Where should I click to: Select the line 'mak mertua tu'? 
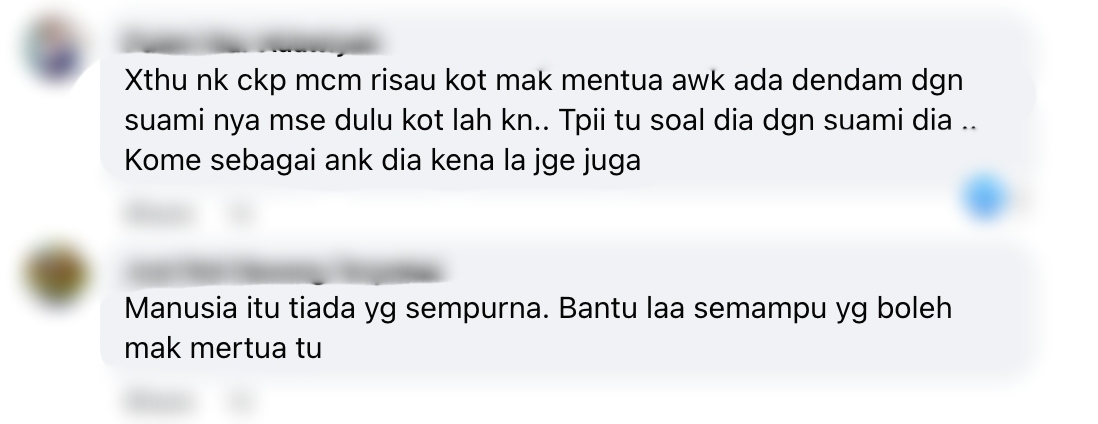(223, 348)
